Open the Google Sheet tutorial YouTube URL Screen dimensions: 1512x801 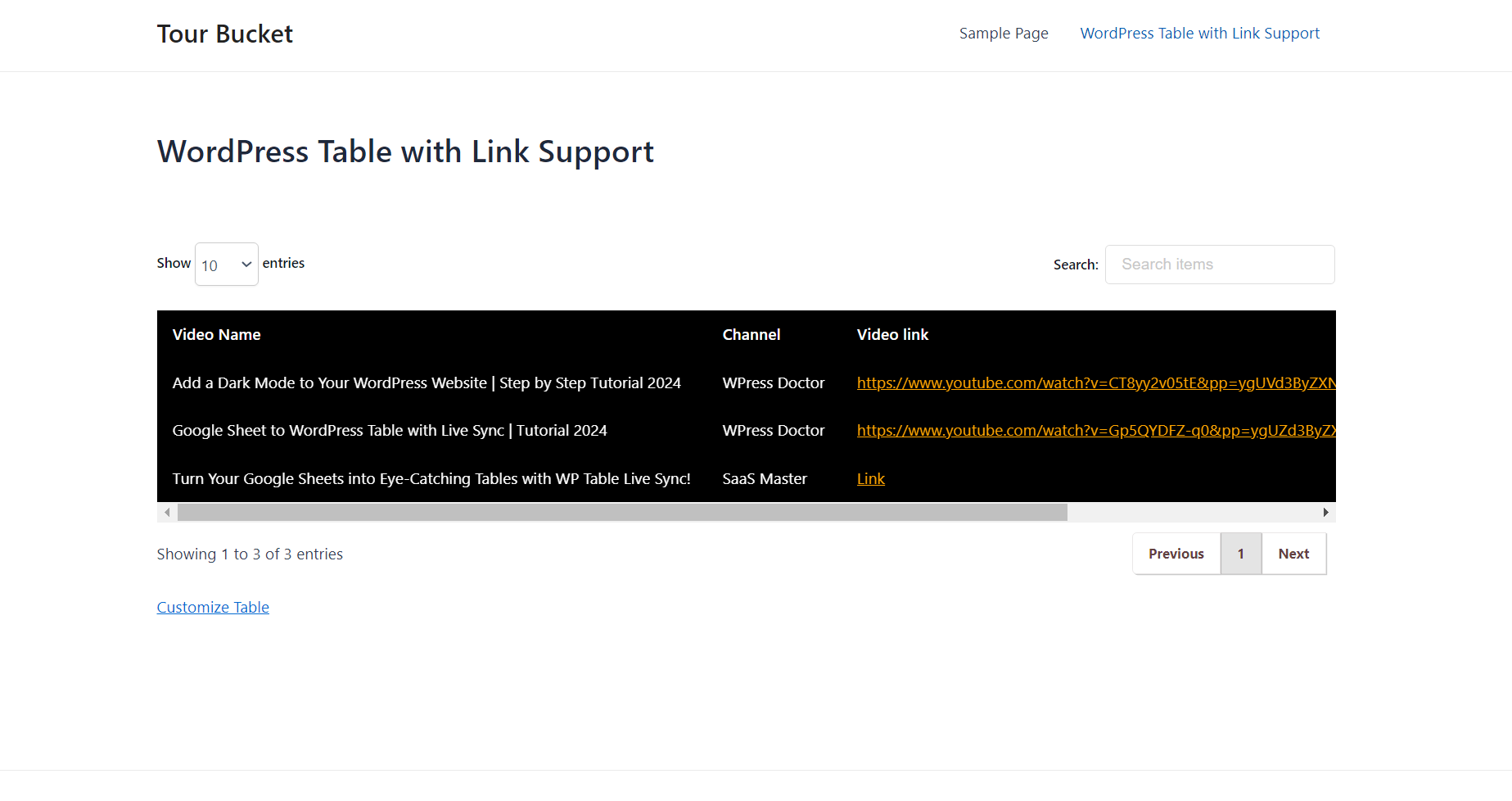1096,431
